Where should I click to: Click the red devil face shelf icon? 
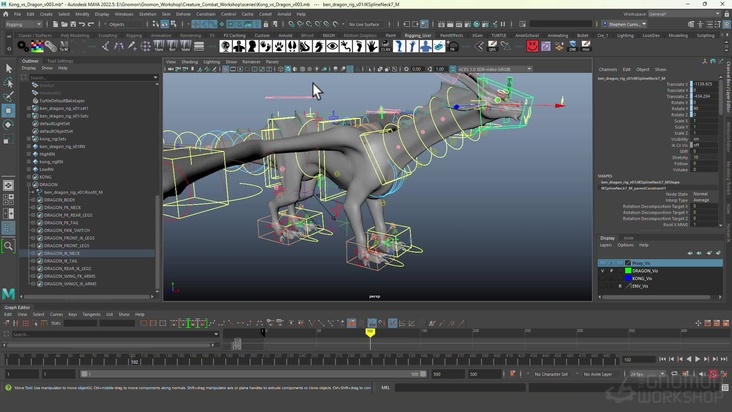tap(532, 46)
